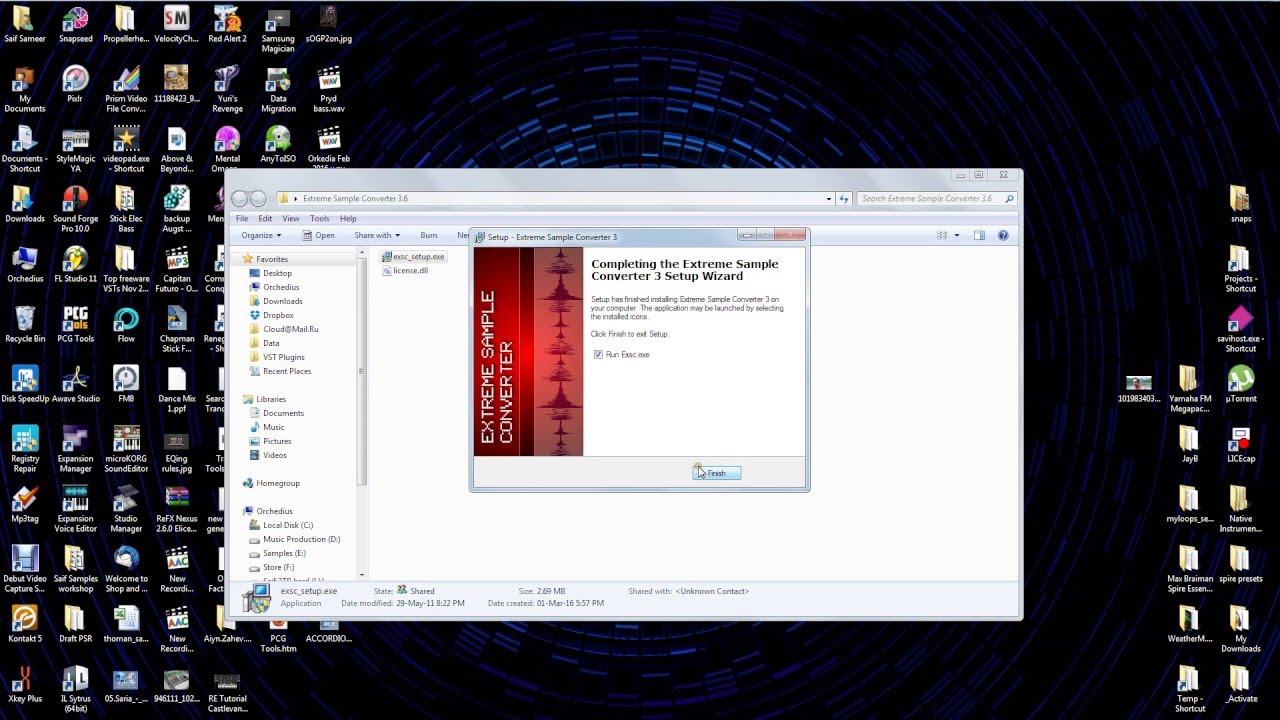The image size is (1280, 720).
Task: Click the Open toolbar button in Explorer
Action: (319, 235)
